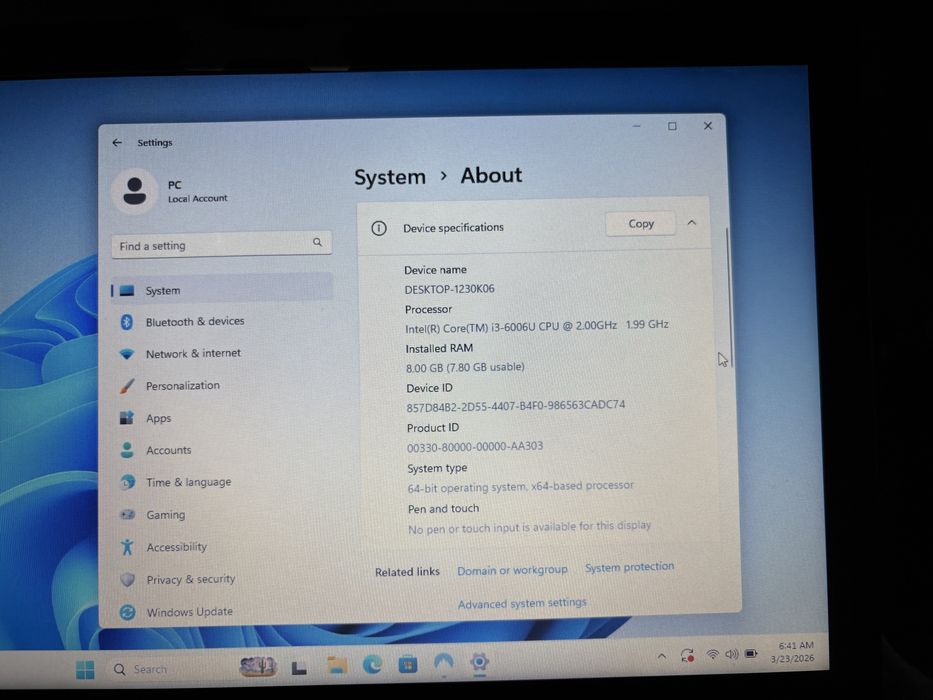Click the i3-6006U processor value
Viewport: 933px width, 700px height.
[537, 326]
